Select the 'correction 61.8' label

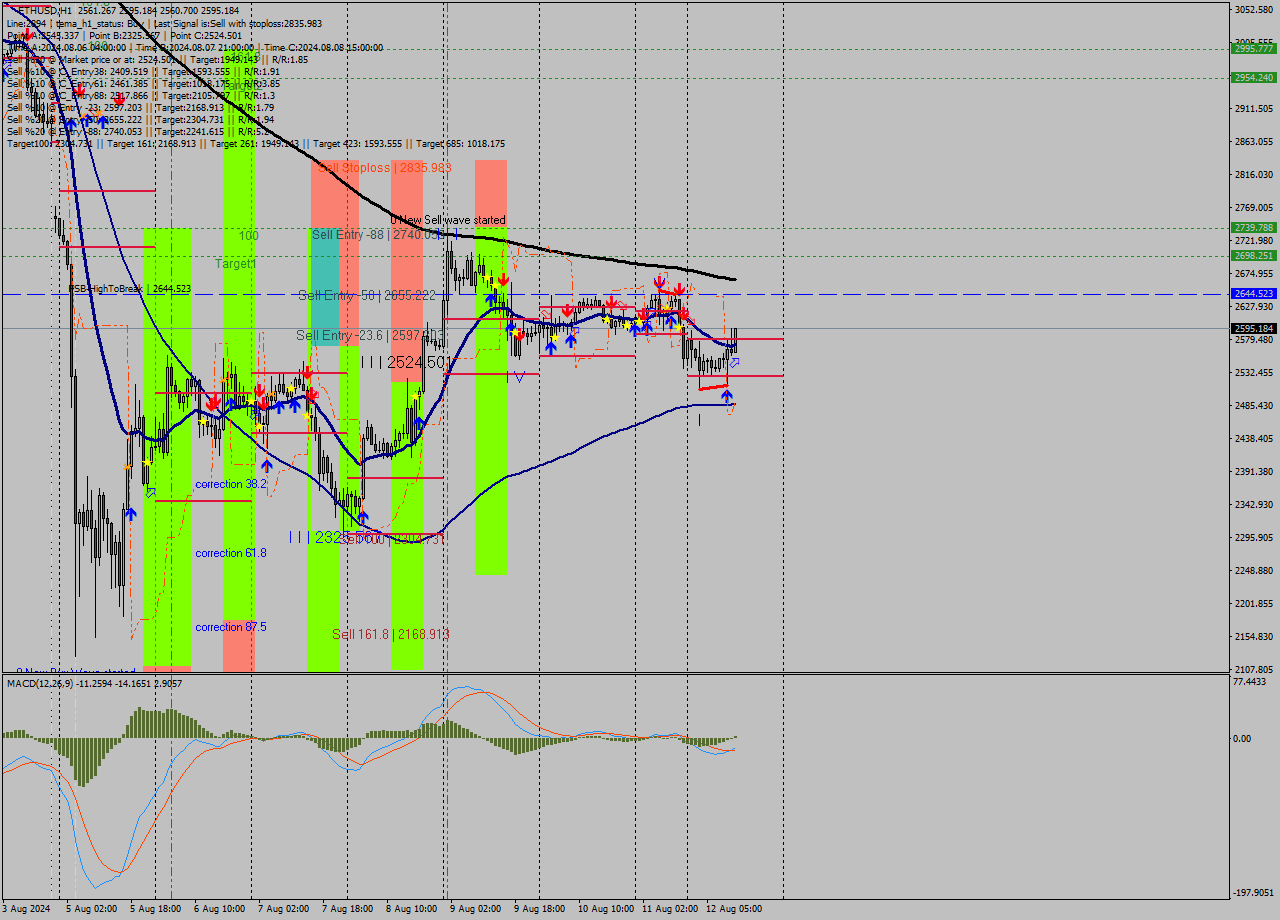231,553
